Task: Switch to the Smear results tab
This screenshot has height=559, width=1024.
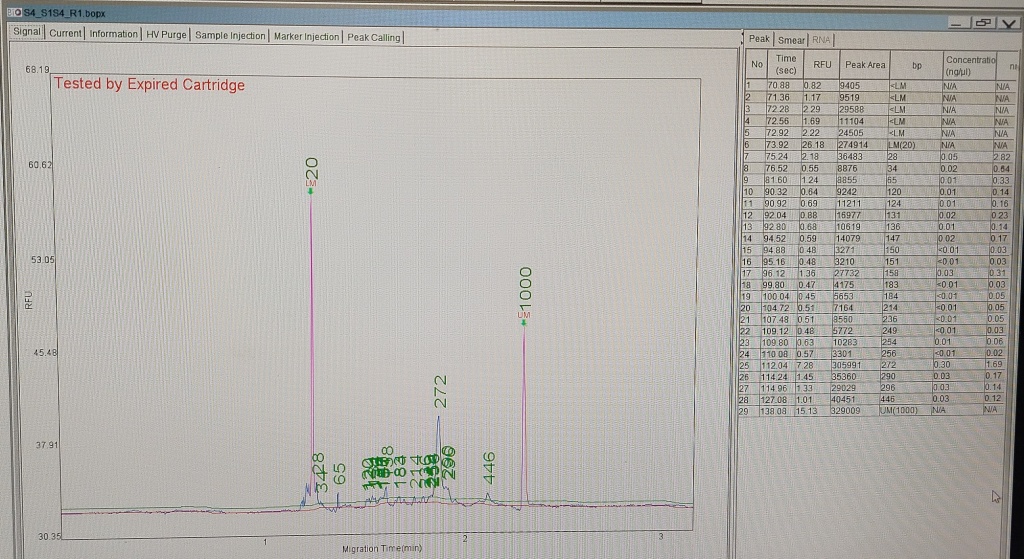Action: [x=792, y=40]
